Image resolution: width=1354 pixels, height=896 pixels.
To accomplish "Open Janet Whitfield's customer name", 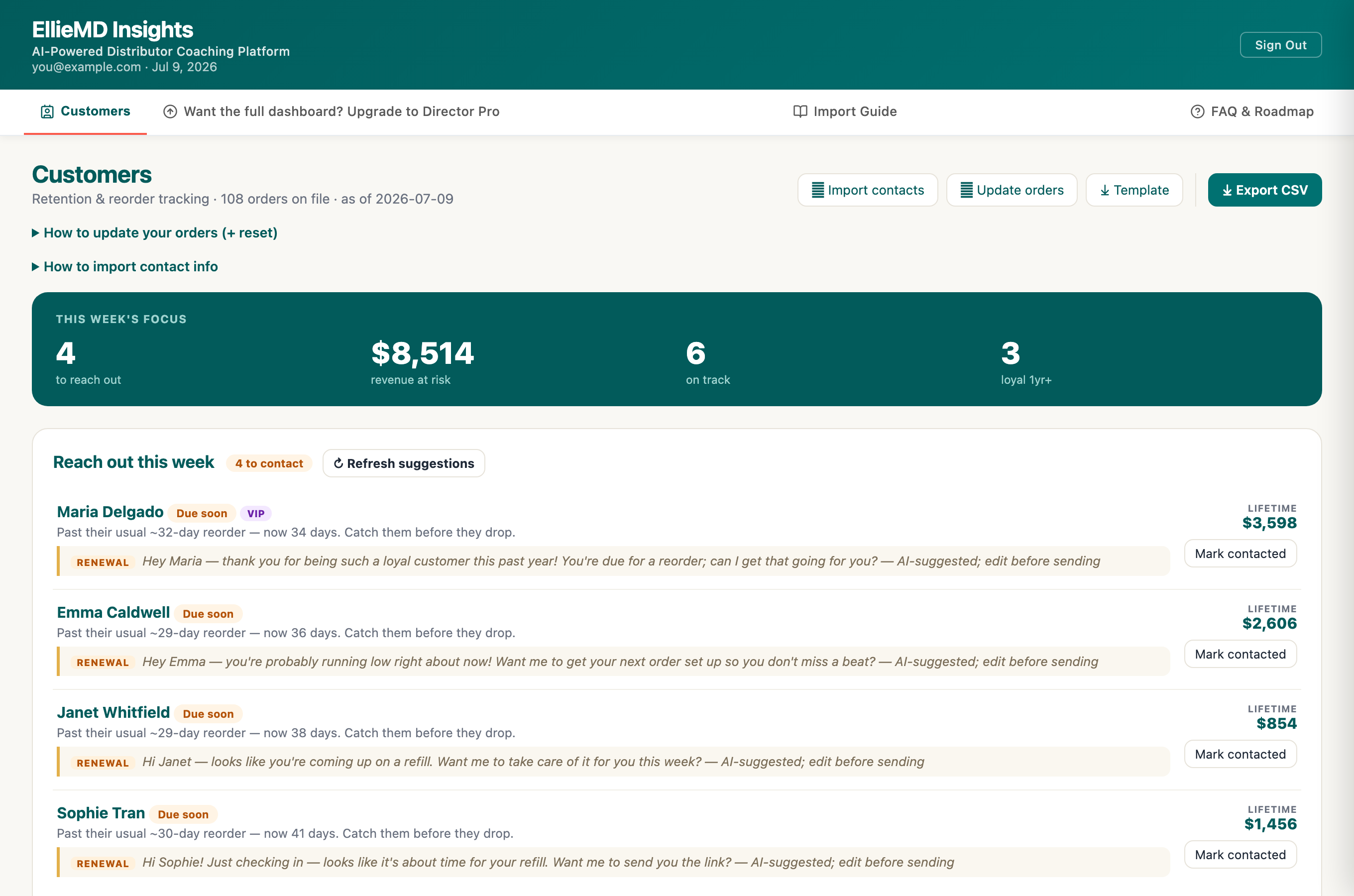I will tap(113, 713).
